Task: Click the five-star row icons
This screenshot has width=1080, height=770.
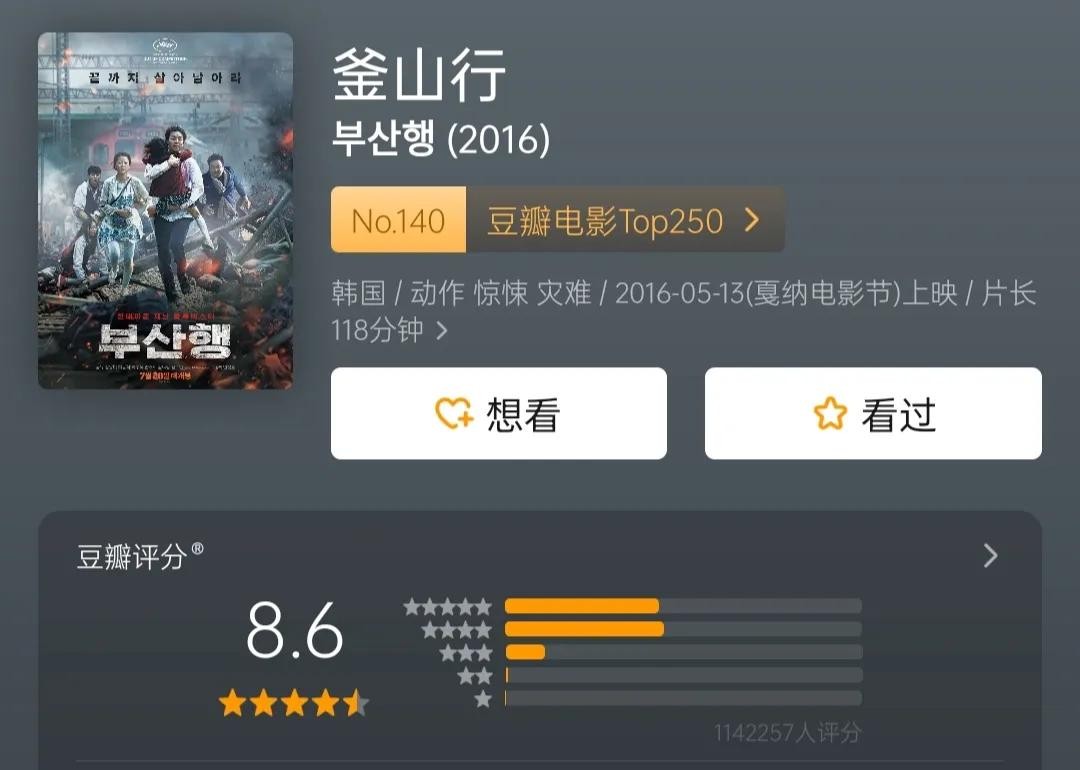Action: (x=448, y=607)
